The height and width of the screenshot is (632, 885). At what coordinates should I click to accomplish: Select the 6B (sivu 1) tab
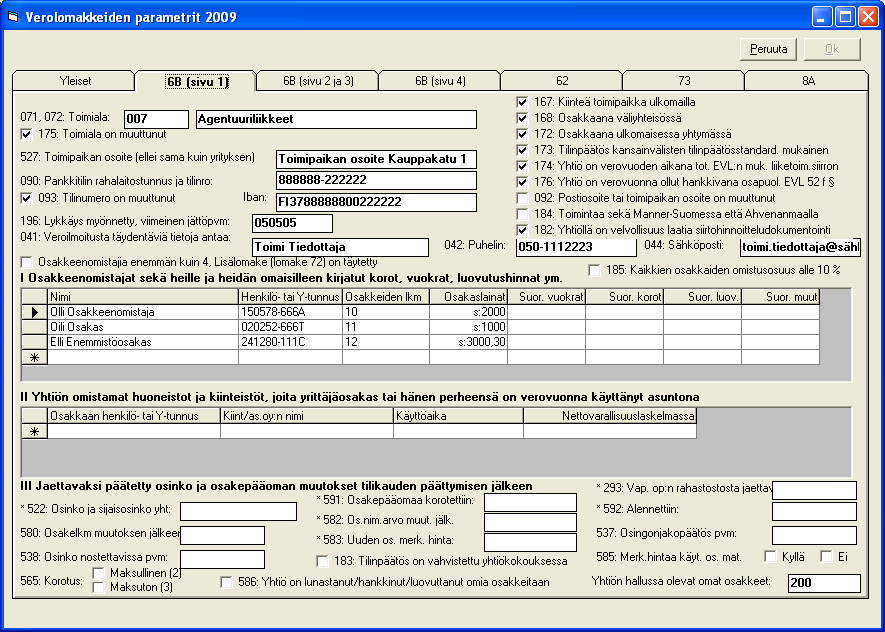point(196,81)
